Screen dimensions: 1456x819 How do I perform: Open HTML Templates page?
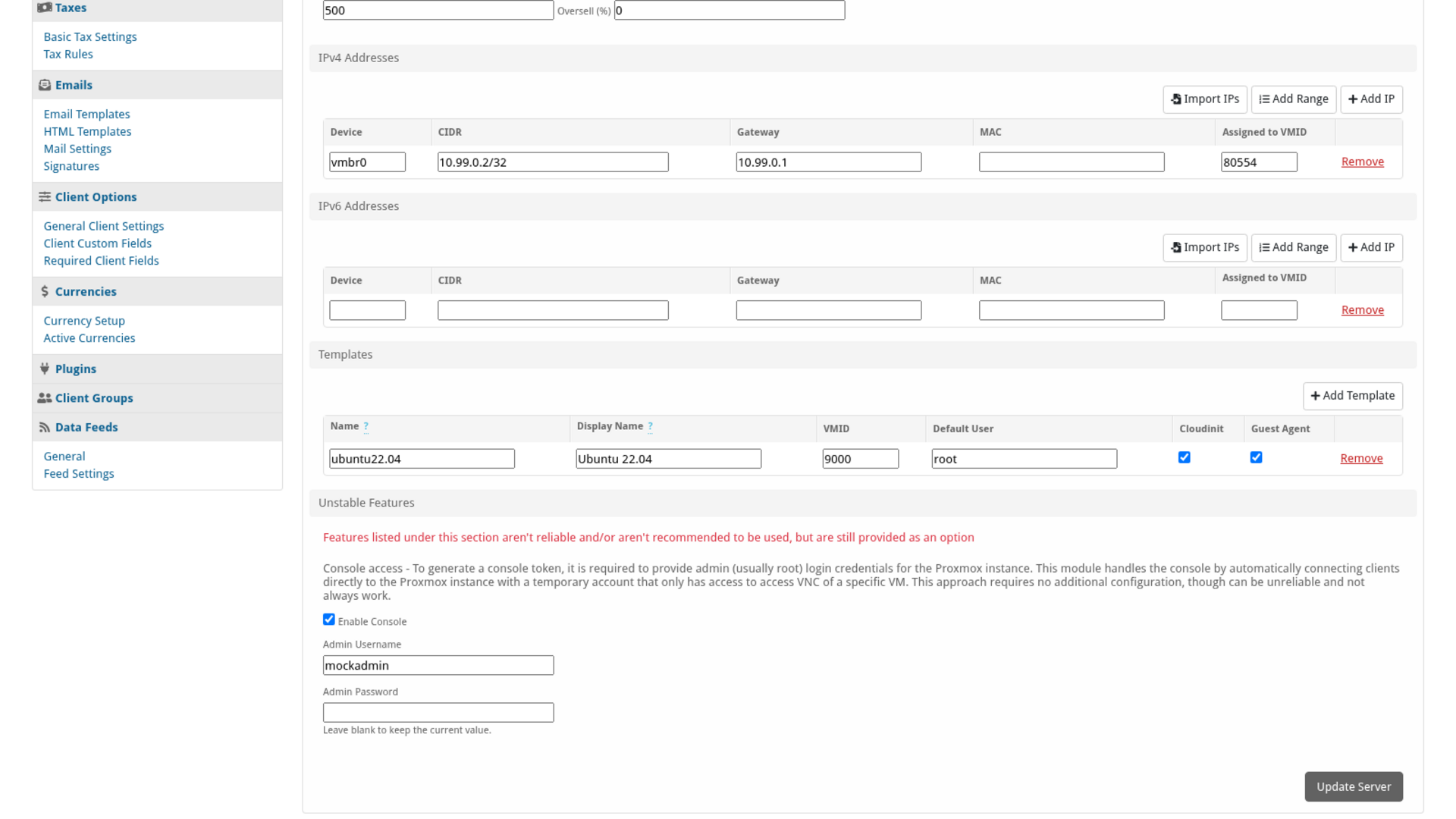pyautogui.click(x=87, y=131)
